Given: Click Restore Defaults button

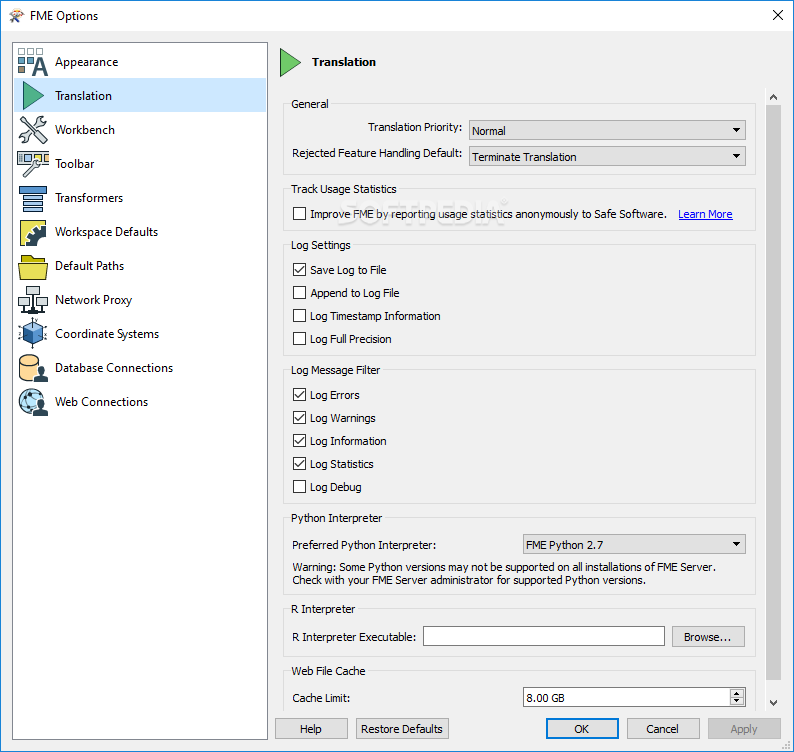Looking at the screenshot, I should (402, 729).
